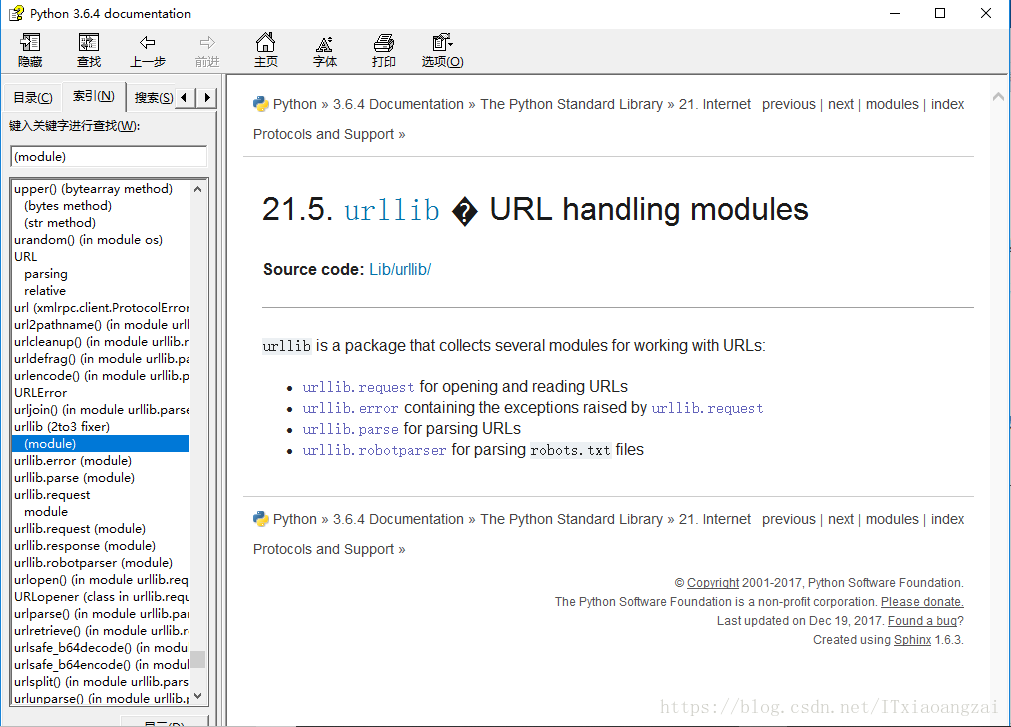Click 'index' in top navigation bar
Screen dimensions: 1011x727
coord(947,104)
